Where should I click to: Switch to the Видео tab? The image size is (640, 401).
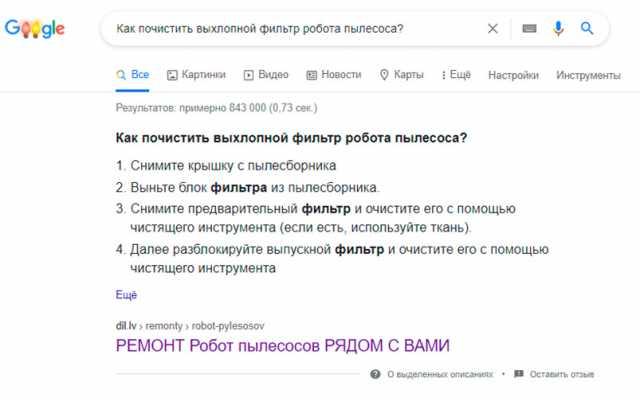pyautogui.click(x=266, y=75)
